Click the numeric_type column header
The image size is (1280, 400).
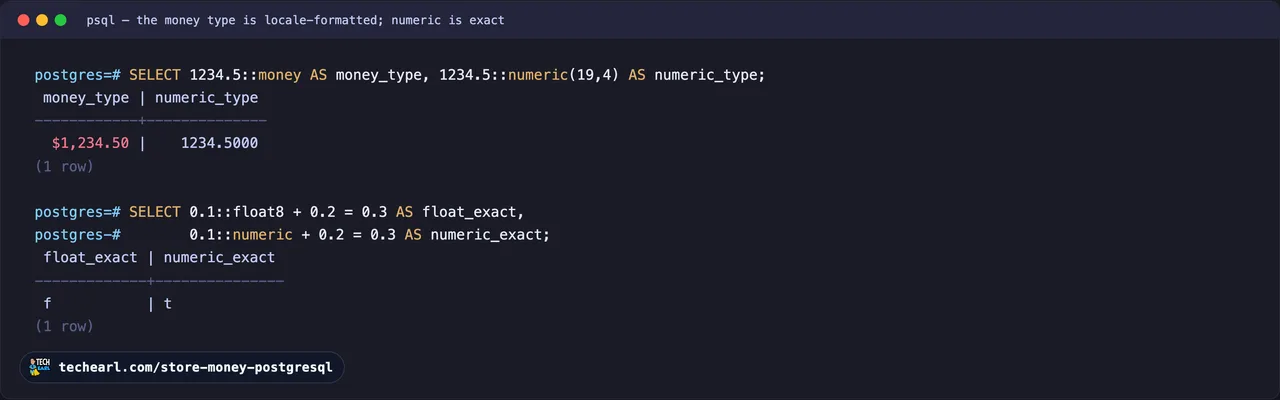206,98
